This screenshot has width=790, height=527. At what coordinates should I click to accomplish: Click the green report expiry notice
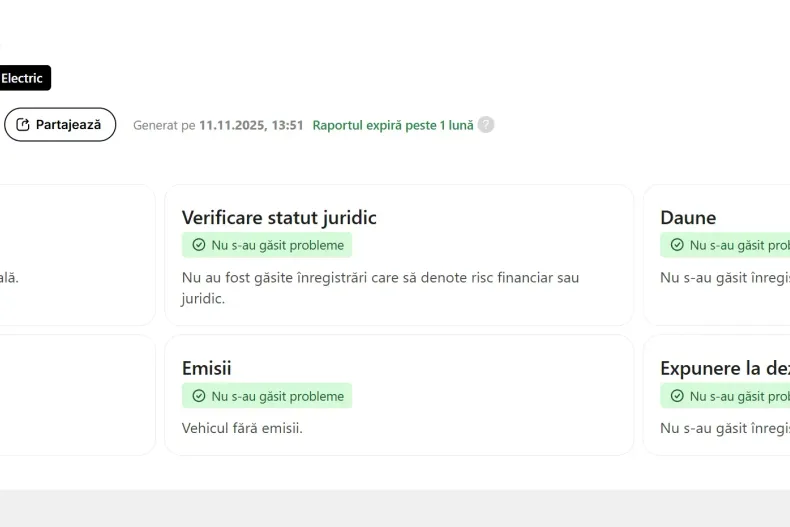click(393, 125)
